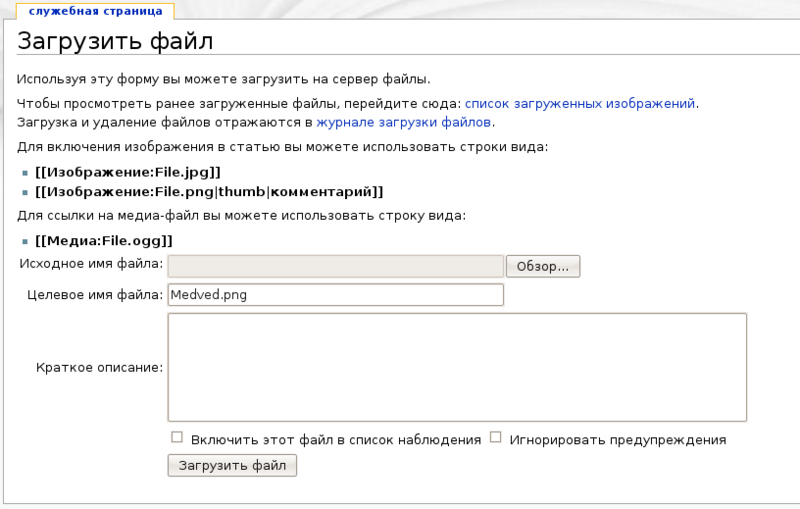Tick the Игнорировать предупреждения checkbox
Image resolution: width=800 pixels, height=509 pixels.
[495, 438]
